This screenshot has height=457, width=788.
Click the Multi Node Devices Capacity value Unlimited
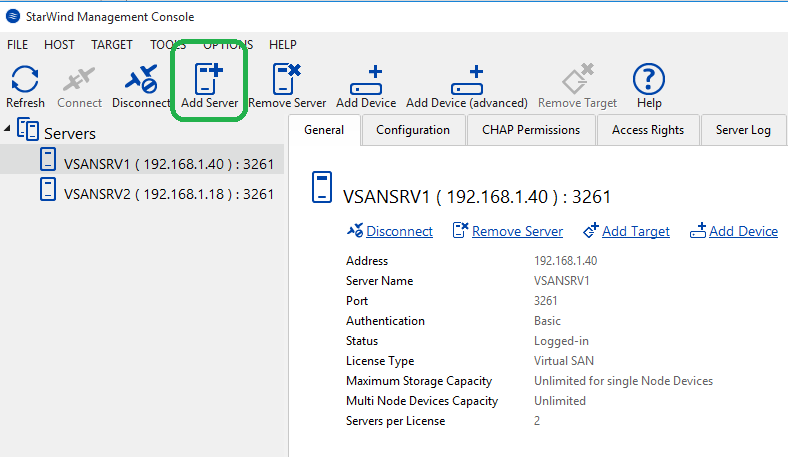click(x=560, y=401)
